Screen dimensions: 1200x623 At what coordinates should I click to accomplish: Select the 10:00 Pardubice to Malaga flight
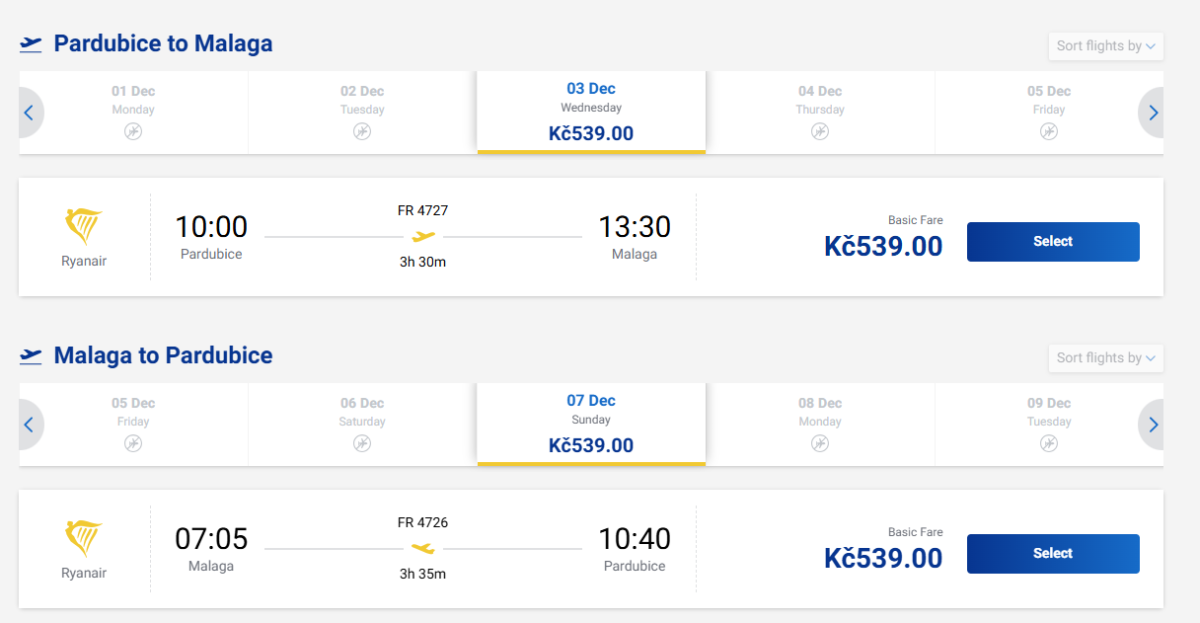click(1052, 242)
